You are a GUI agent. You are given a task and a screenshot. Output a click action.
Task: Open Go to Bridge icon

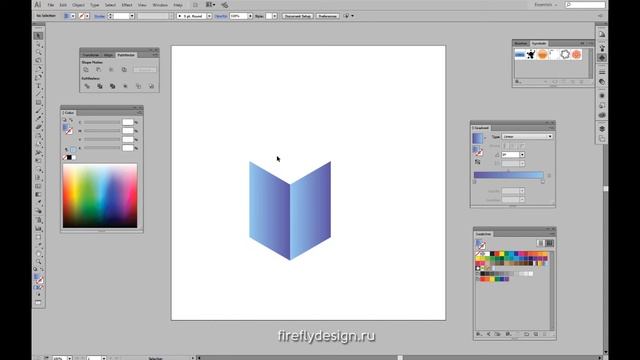pos(195,5)
